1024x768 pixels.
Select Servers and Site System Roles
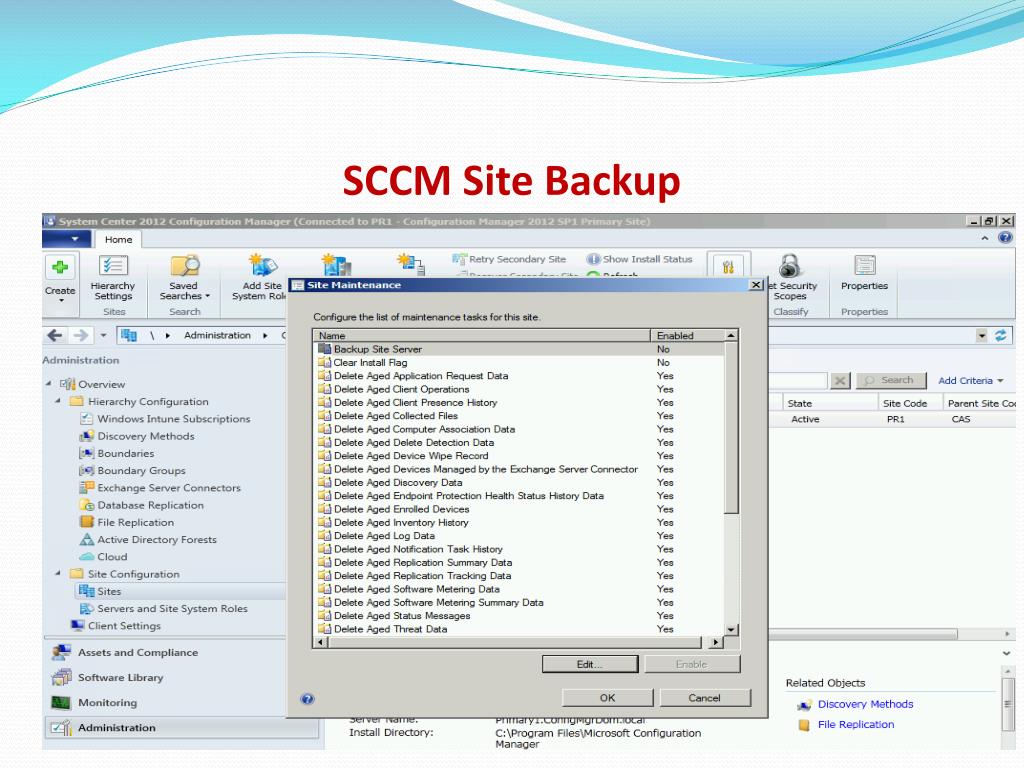pyautogui.click(x=172, y=609)
